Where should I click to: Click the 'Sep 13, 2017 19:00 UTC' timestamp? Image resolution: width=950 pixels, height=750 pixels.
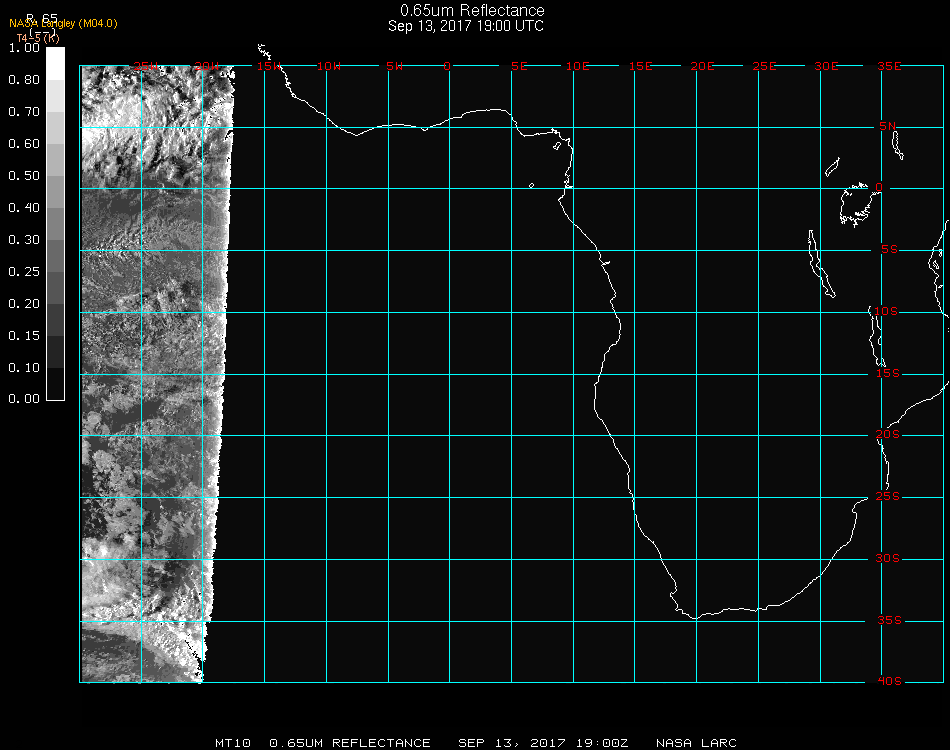coord(466,26)
